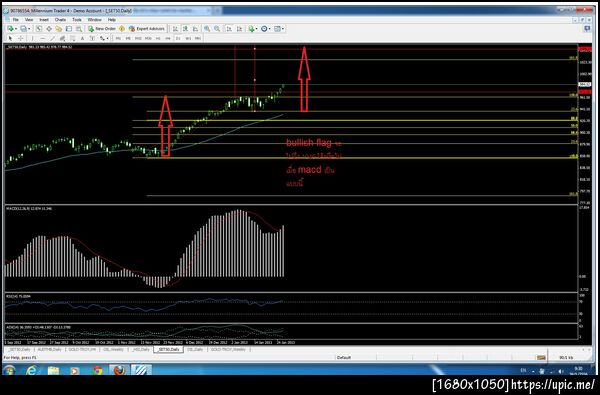Open the View menu
Image resolution: width=600 pixels, height=395 pixels.
point(29,20)
